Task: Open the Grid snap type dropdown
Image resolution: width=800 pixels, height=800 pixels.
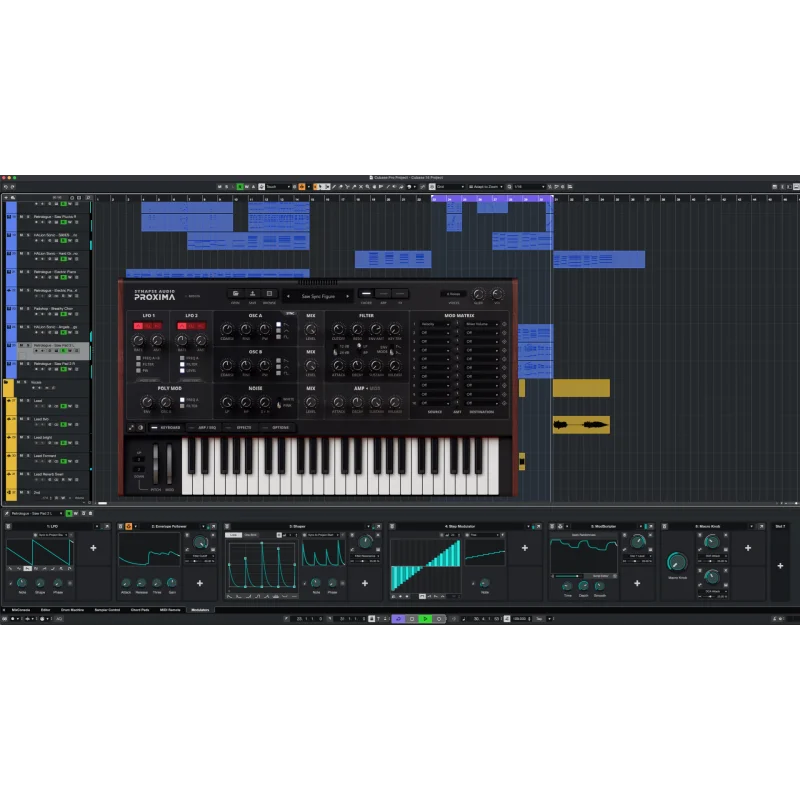Action: pyautogui.click(x=451, y=187)
